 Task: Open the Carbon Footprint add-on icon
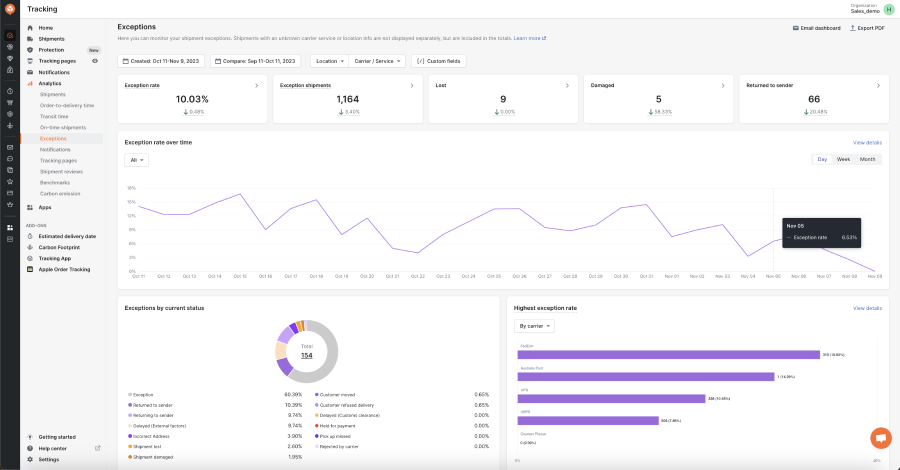[30, 247]
